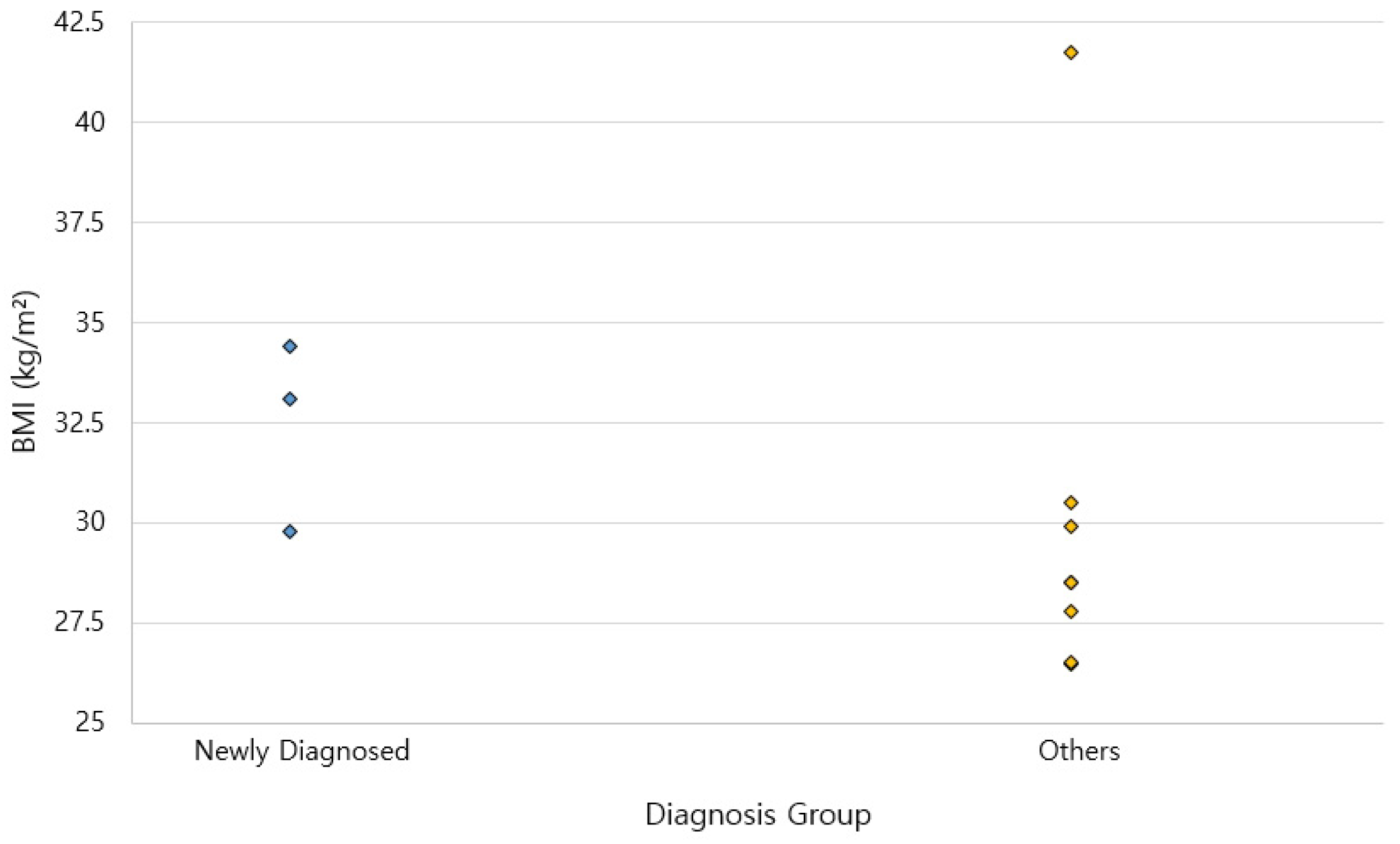
Task: Select the Newly Diagnosed category label
Action: pos(302,750)
